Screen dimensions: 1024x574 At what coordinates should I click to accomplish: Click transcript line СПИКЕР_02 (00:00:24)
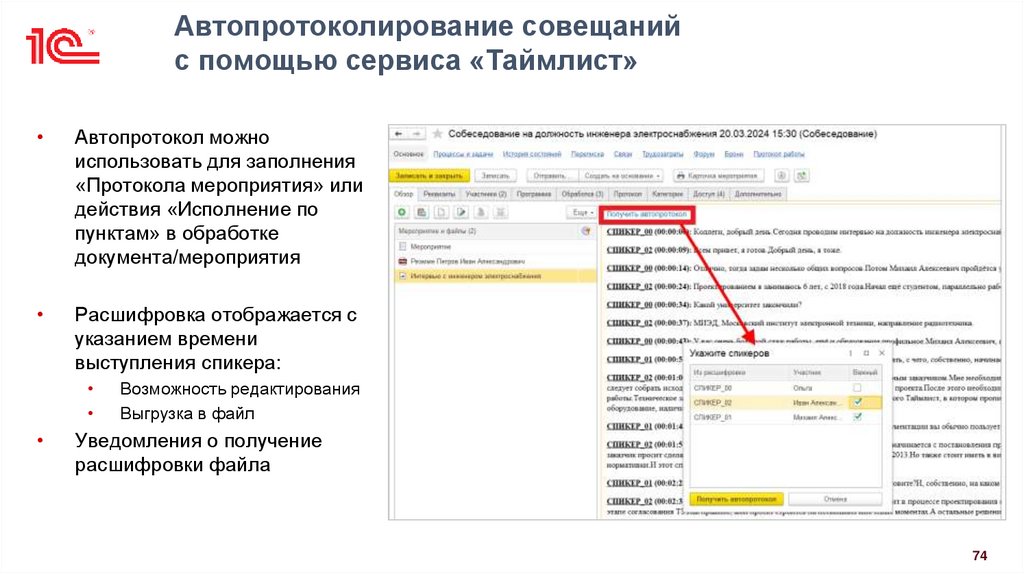[x=803, y=286]
